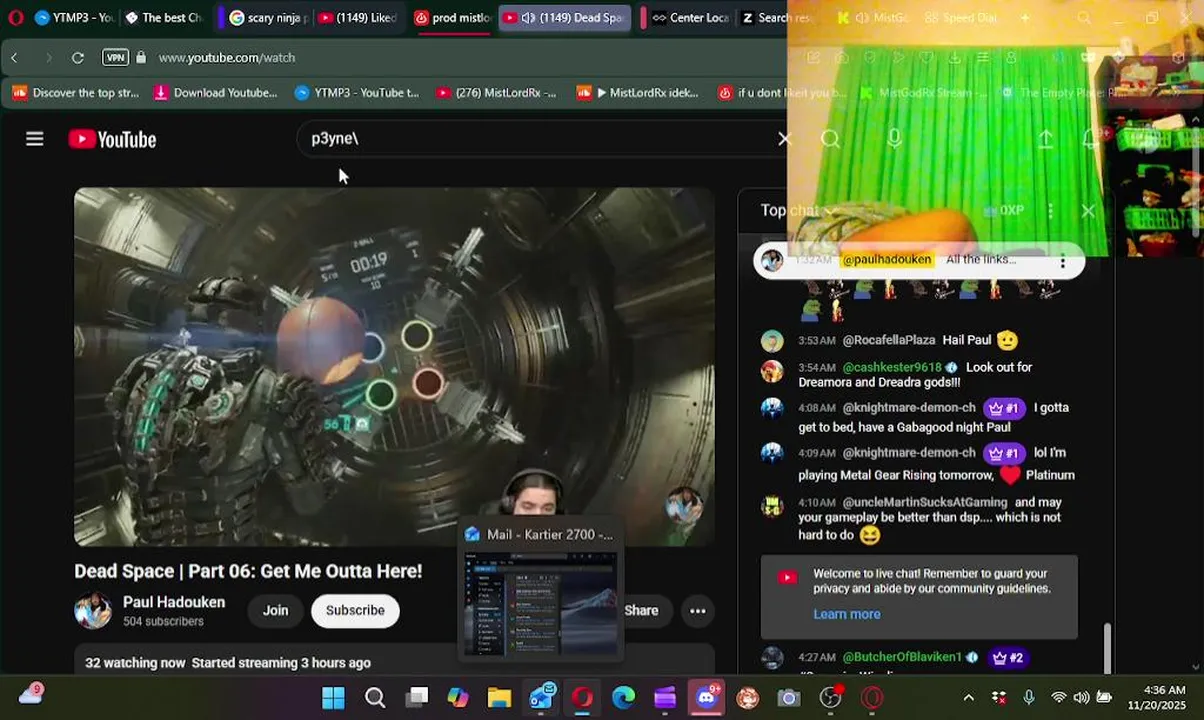Open more actions on video
This screenshot has height=720, width=1204.
tap(698, 610)
